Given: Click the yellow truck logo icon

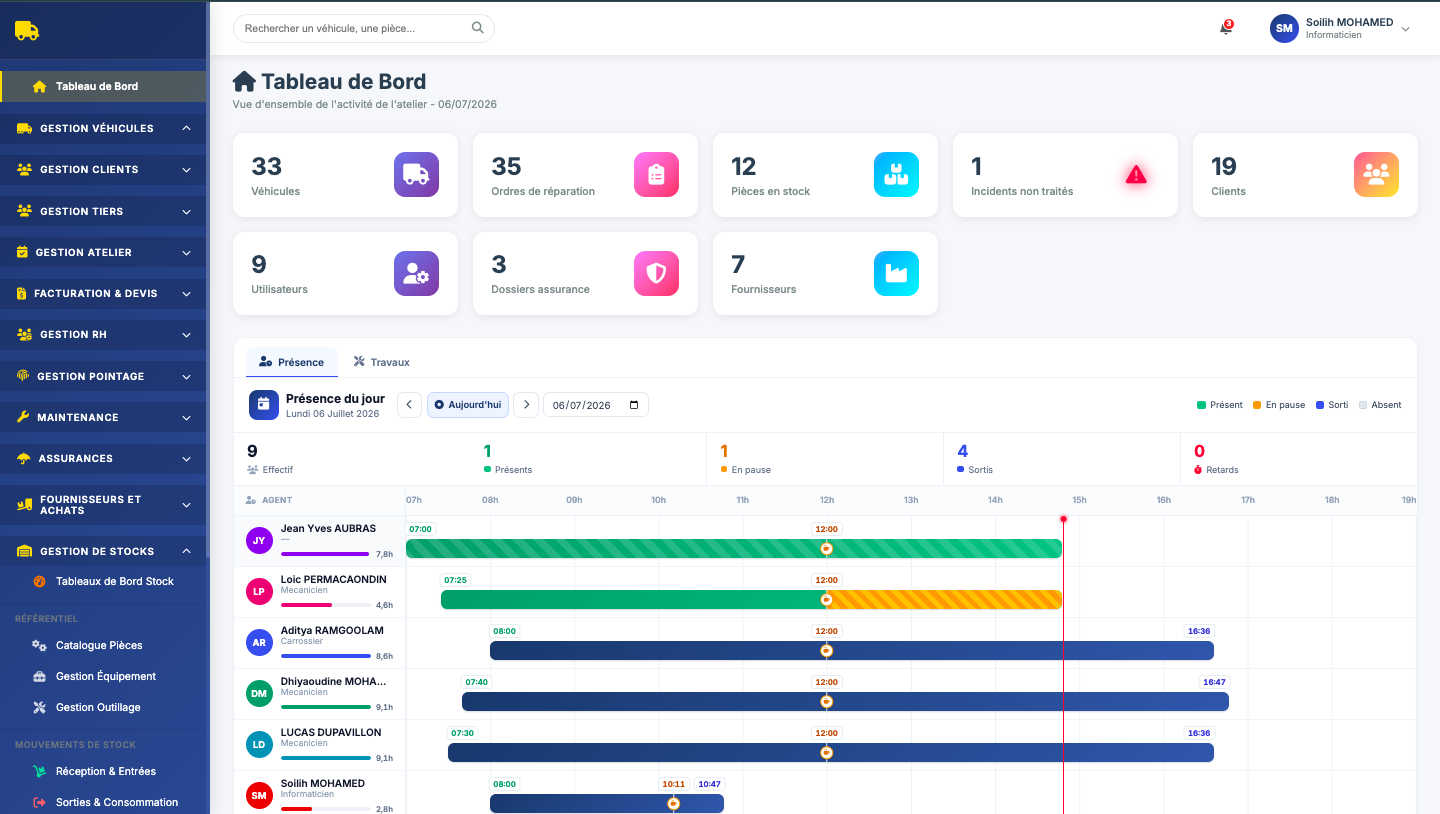Looking at the screenshot, I should tap(27, 30).
